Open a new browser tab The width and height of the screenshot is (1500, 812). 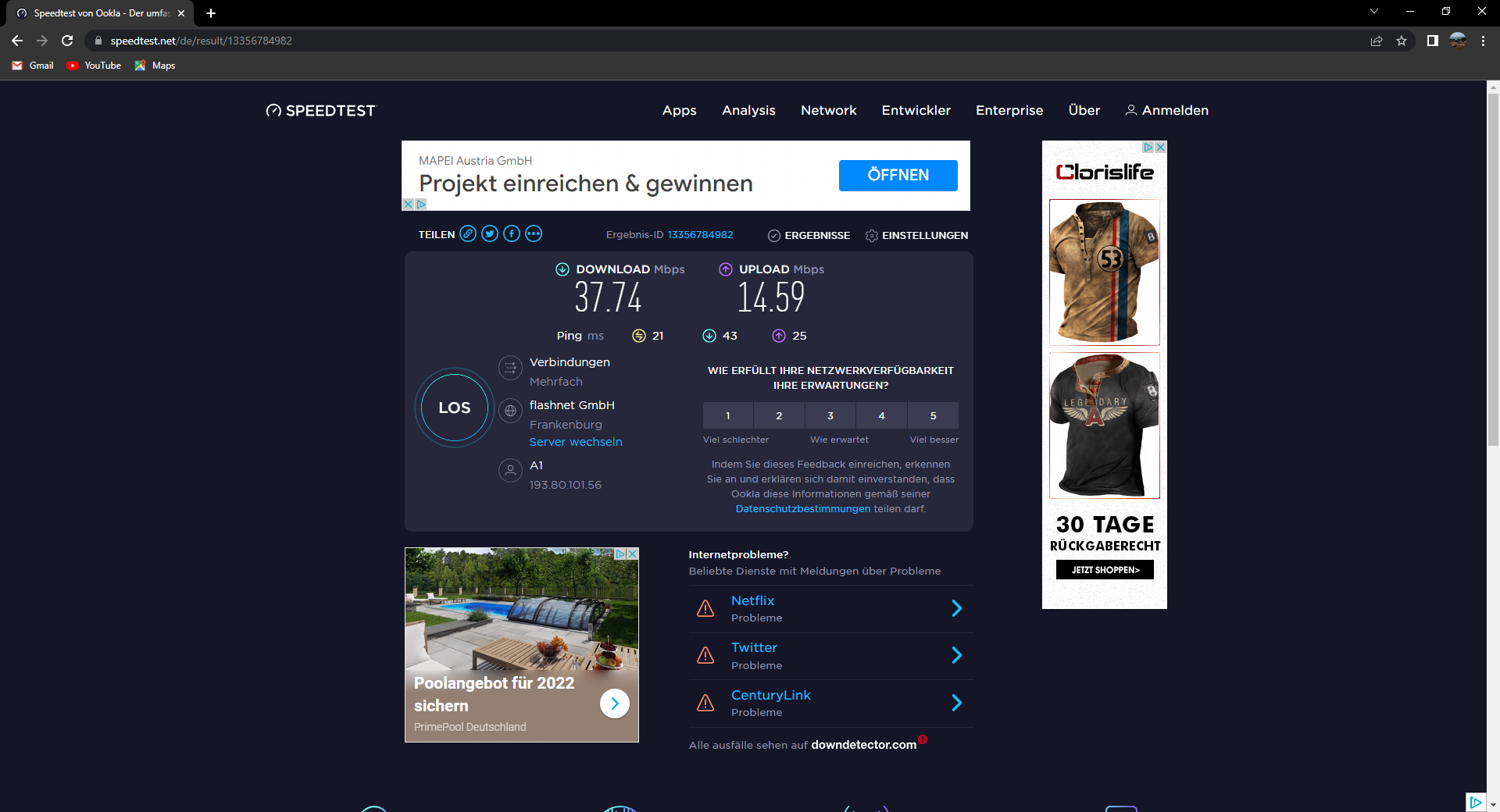coord(211,13)
